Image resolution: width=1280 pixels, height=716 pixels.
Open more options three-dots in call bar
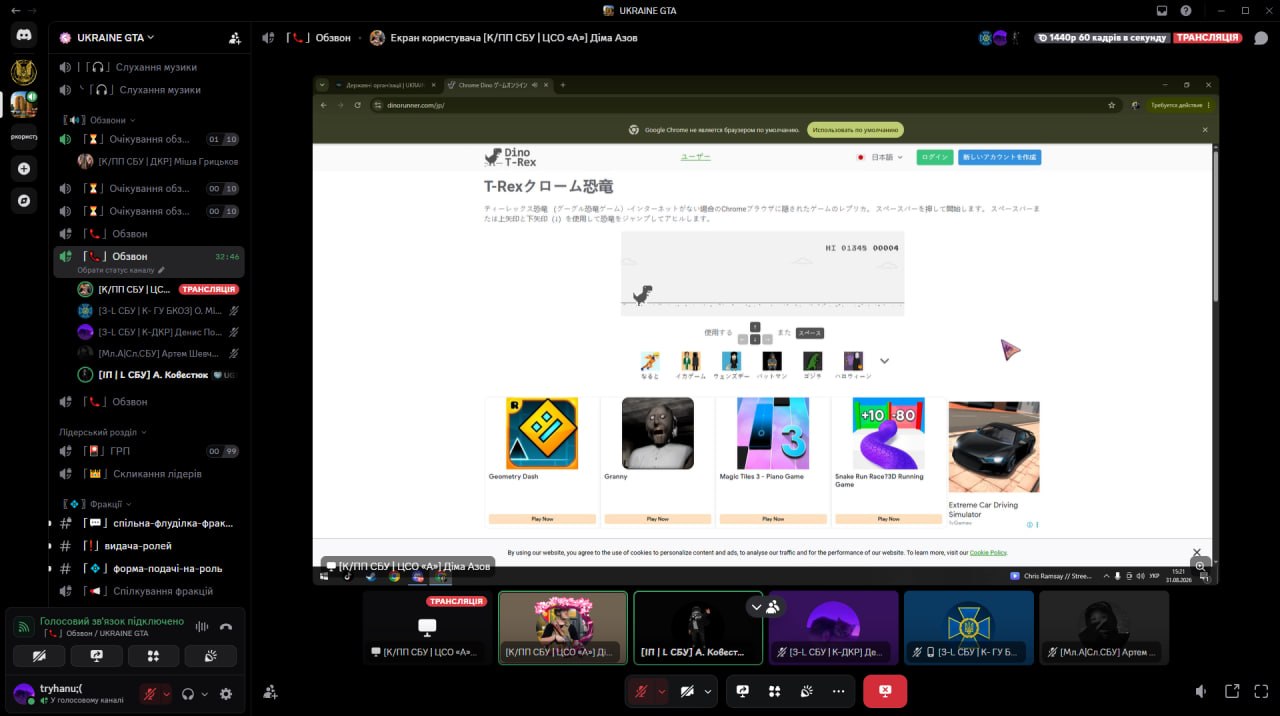point(838,691)
